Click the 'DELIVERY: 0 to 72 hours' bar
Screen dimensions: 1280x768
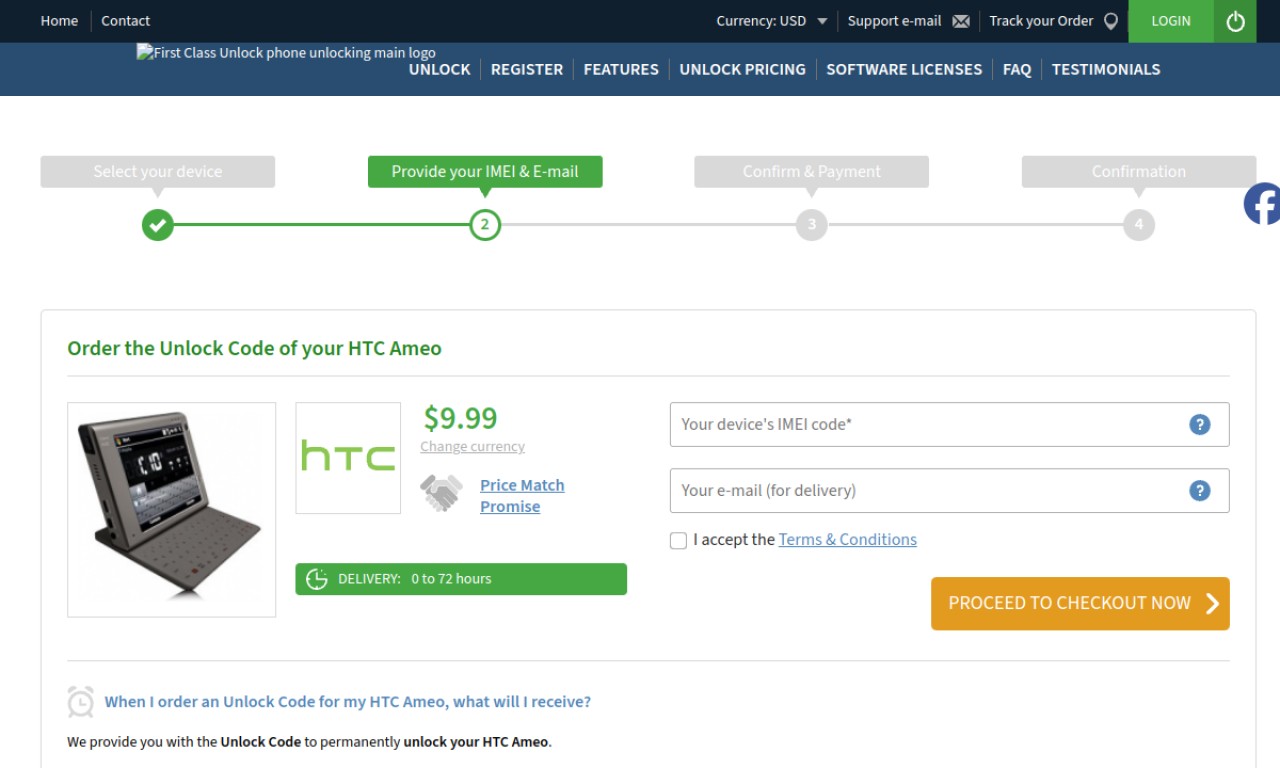pyautogui.click(x=461, y=579)
